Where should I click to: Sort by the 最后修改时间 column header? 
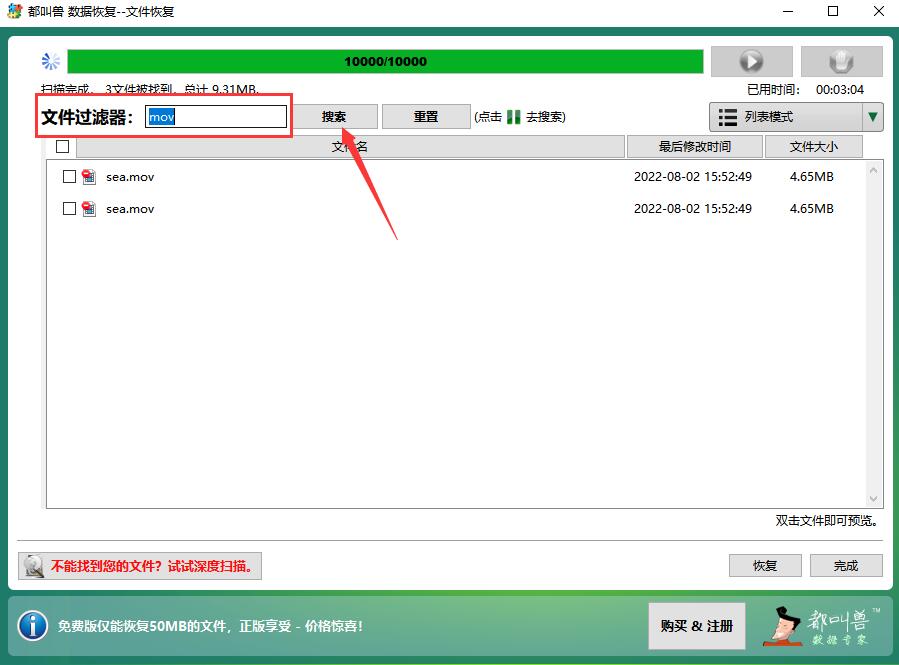694,147
